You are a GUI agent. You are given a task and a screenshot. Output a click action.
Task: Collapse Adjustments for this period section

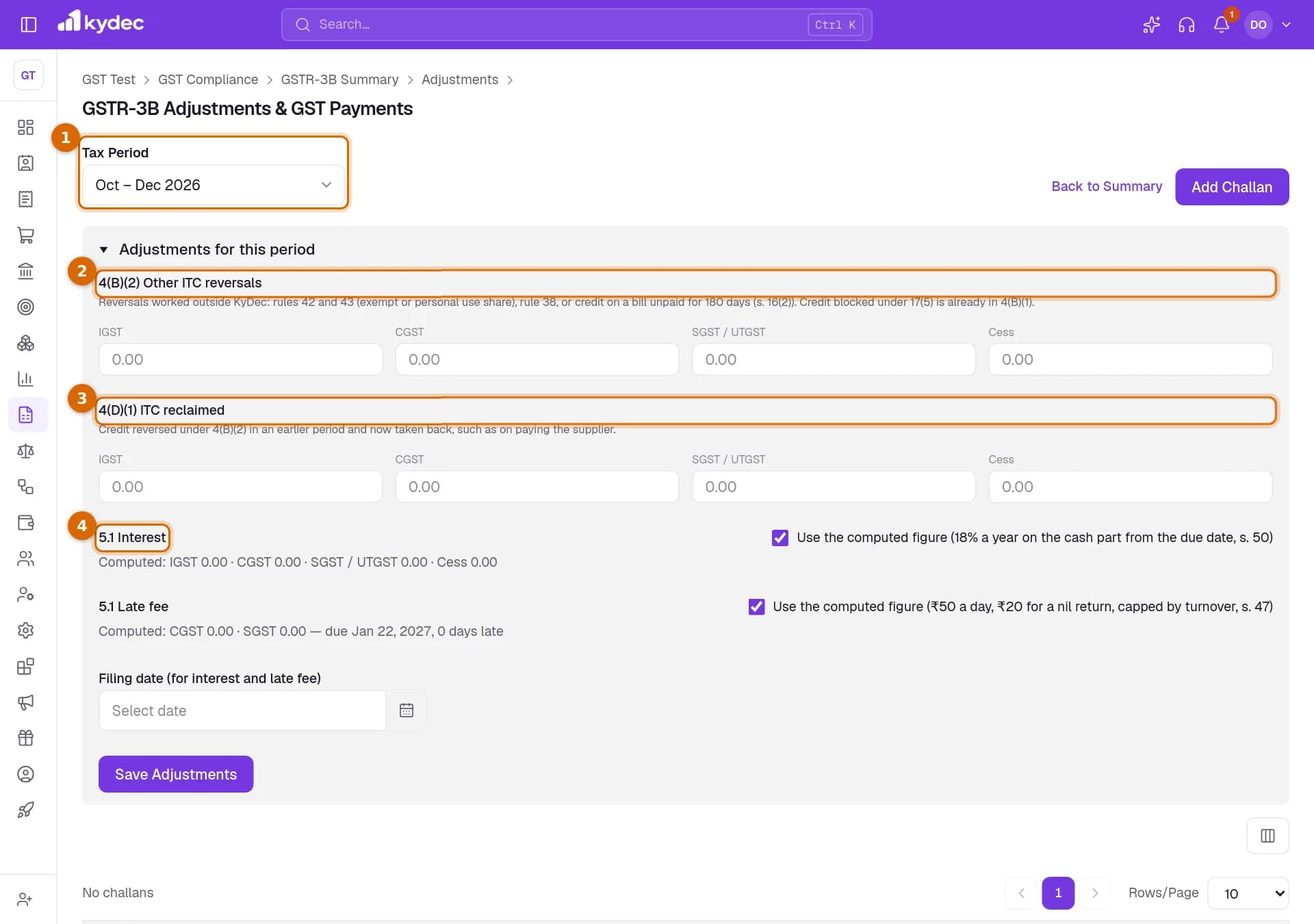point(207,249)
